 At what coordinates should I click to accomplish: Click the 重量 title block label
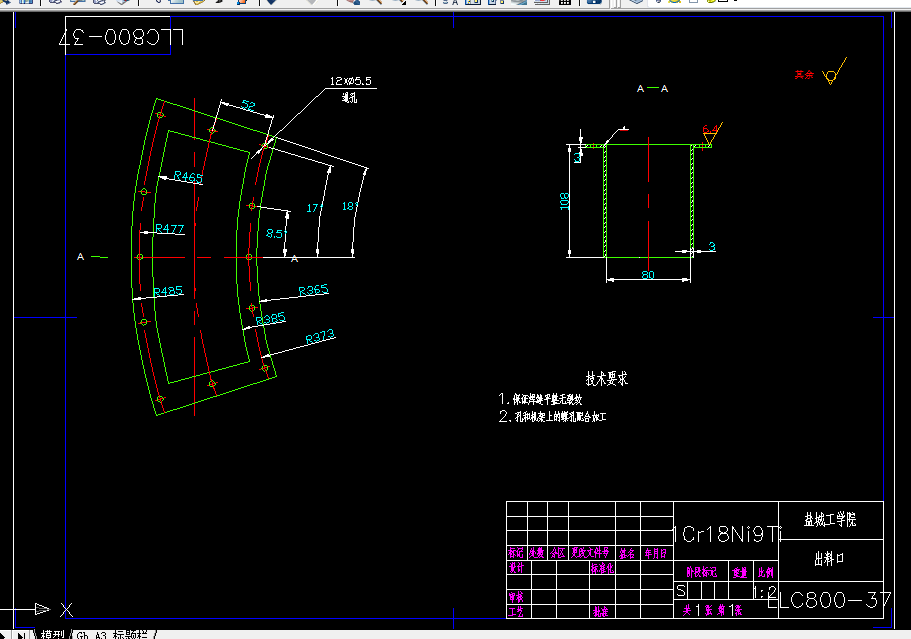(x=740, y=573)
